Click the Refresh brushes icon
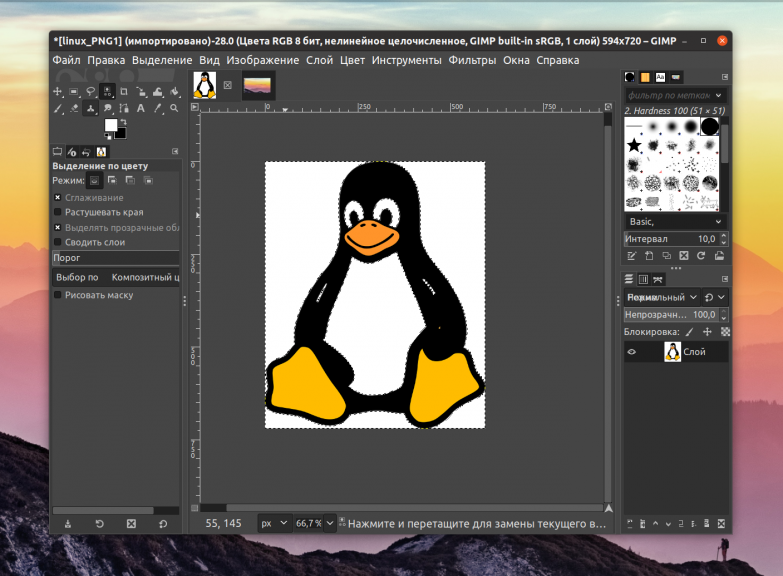This screenshot has width=783, height=576. click(x=701, y=256)
